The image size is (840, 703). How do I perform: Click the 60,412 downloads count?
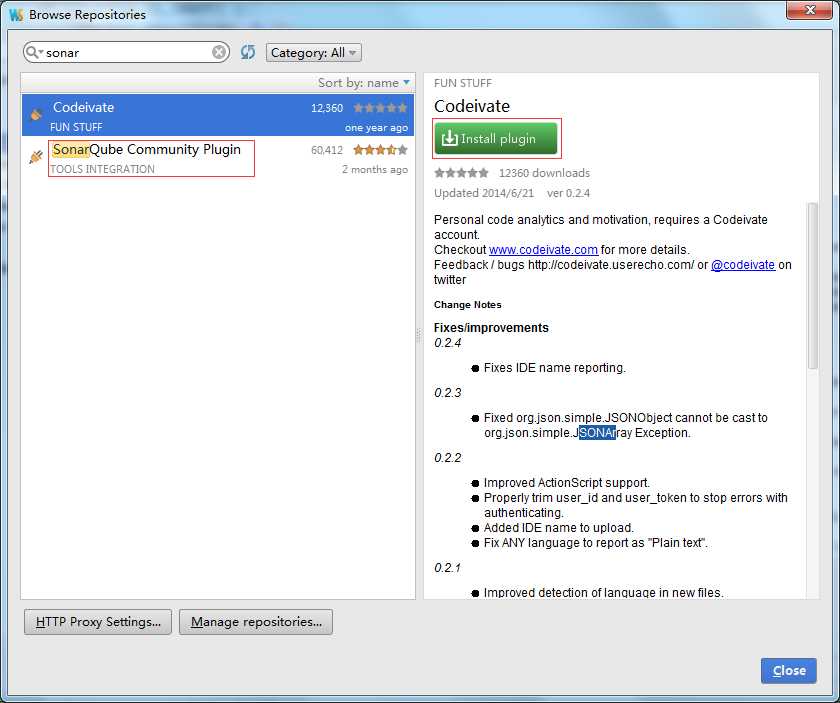[327, 150]
